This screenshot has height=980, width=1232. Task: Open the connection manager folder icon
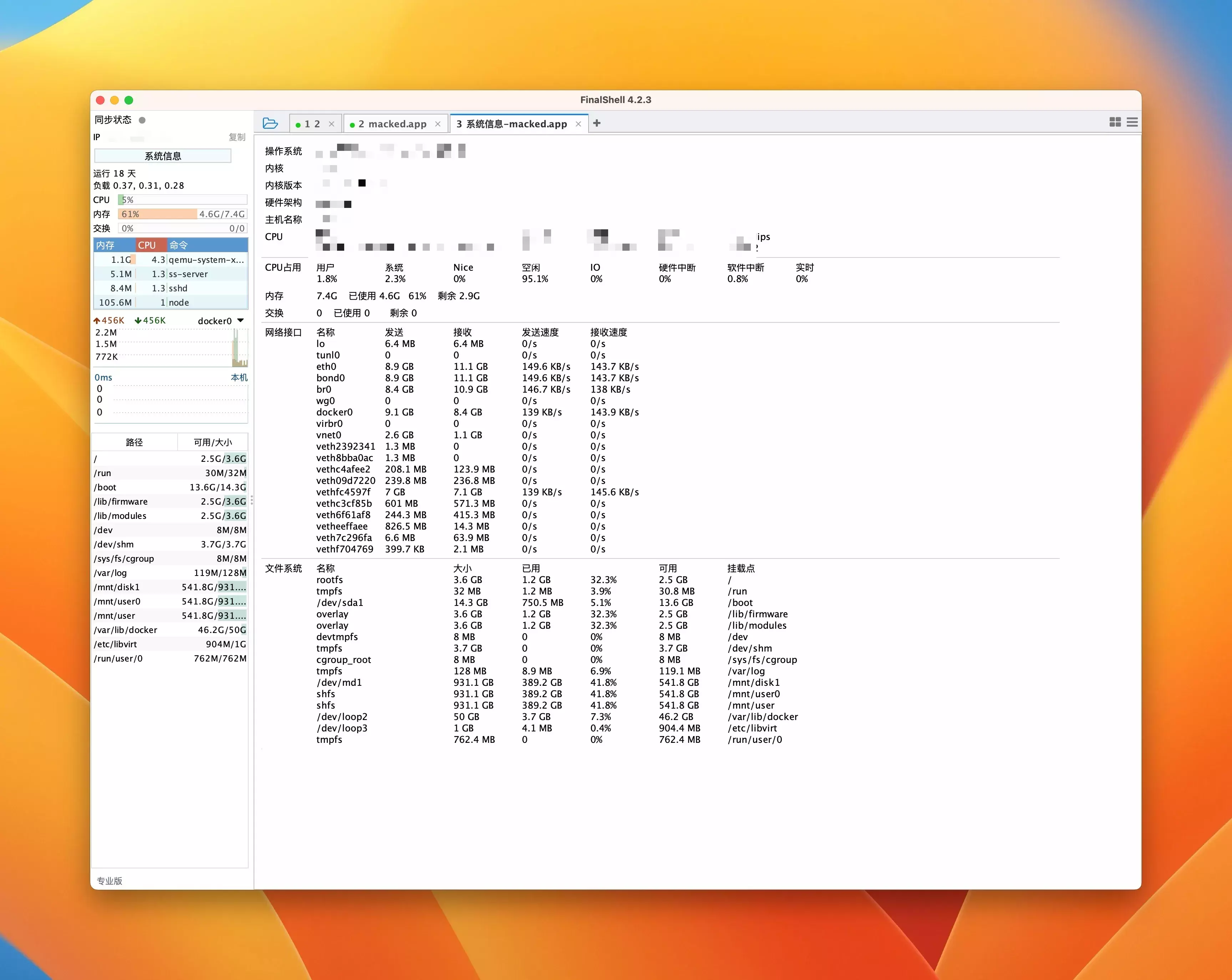pos(270,123)
